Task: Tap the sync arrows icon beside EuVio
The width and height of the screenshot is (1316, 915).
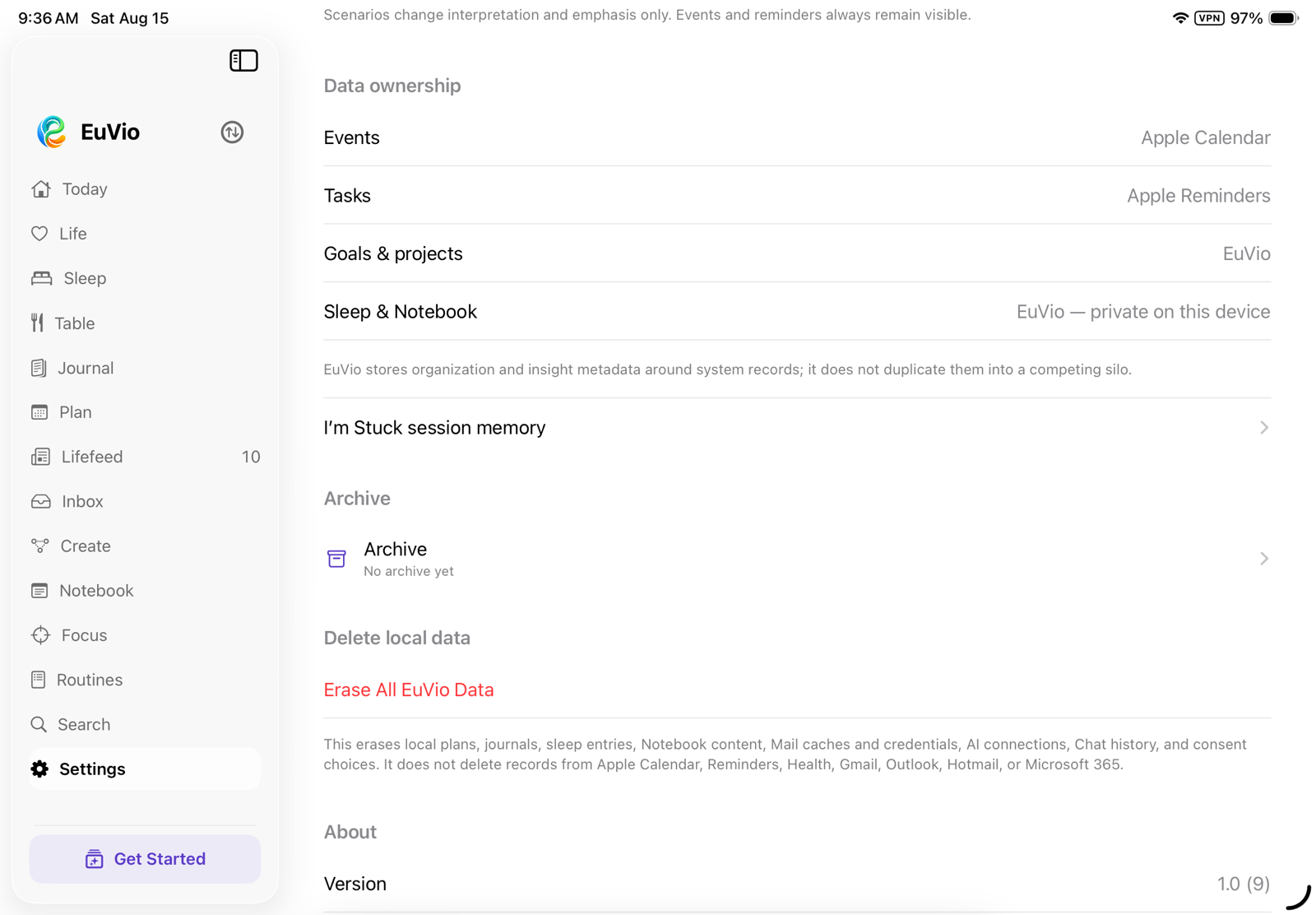Action: tap(232, 132)
